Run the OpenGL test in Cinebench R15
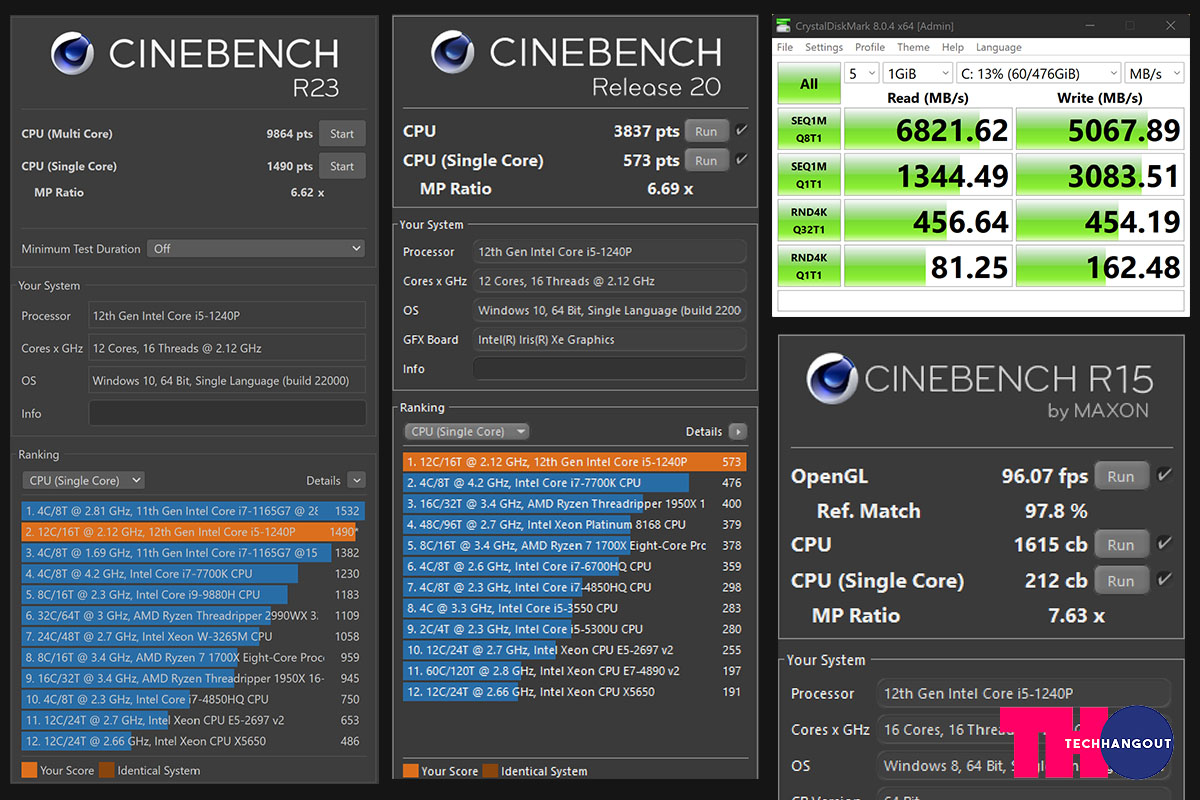Image resolution: width=1200 pixels, height=800 pixels. pos(1121,476)
